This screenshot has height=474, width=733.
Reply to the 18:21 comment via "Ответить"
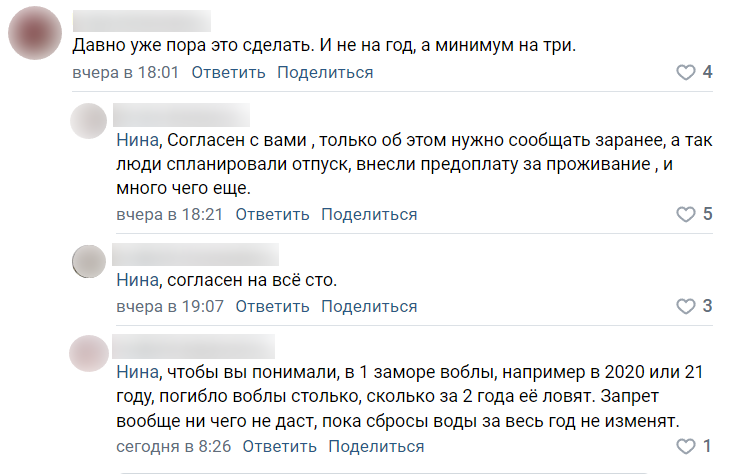(x=272, y=214)
